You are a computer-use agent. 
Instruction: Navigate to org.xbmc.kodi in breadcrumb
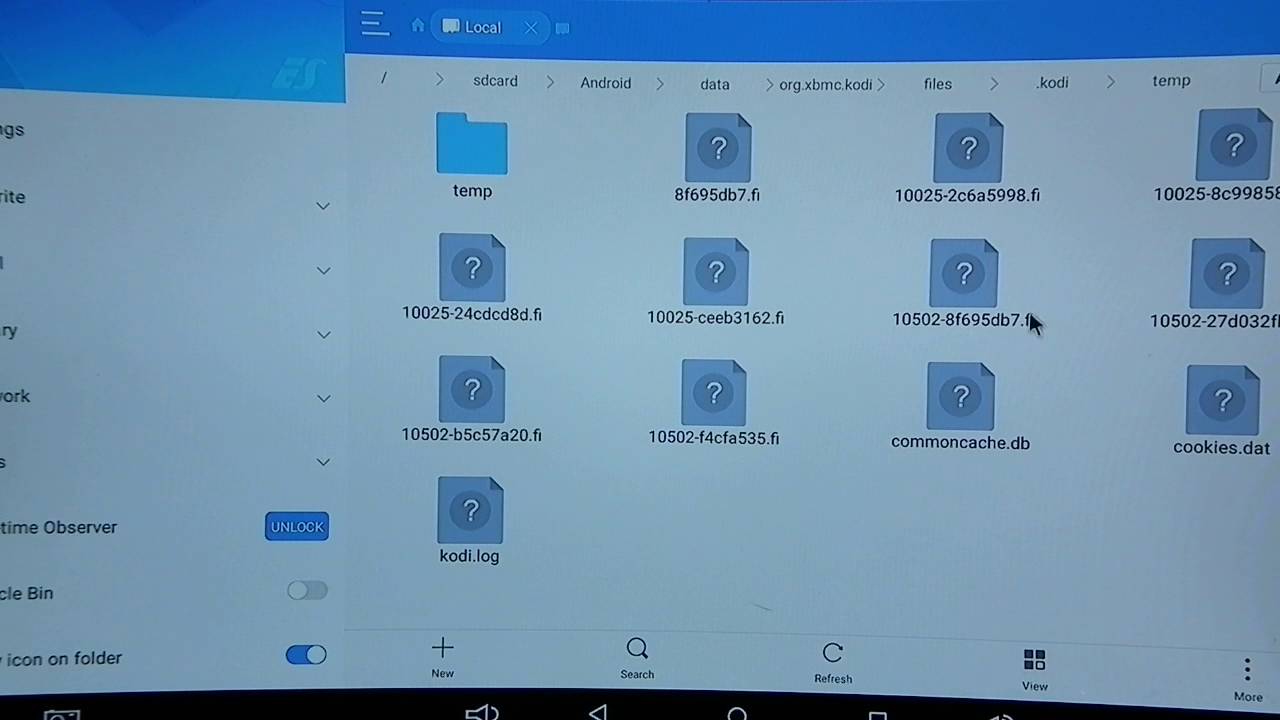click(826, 85)
